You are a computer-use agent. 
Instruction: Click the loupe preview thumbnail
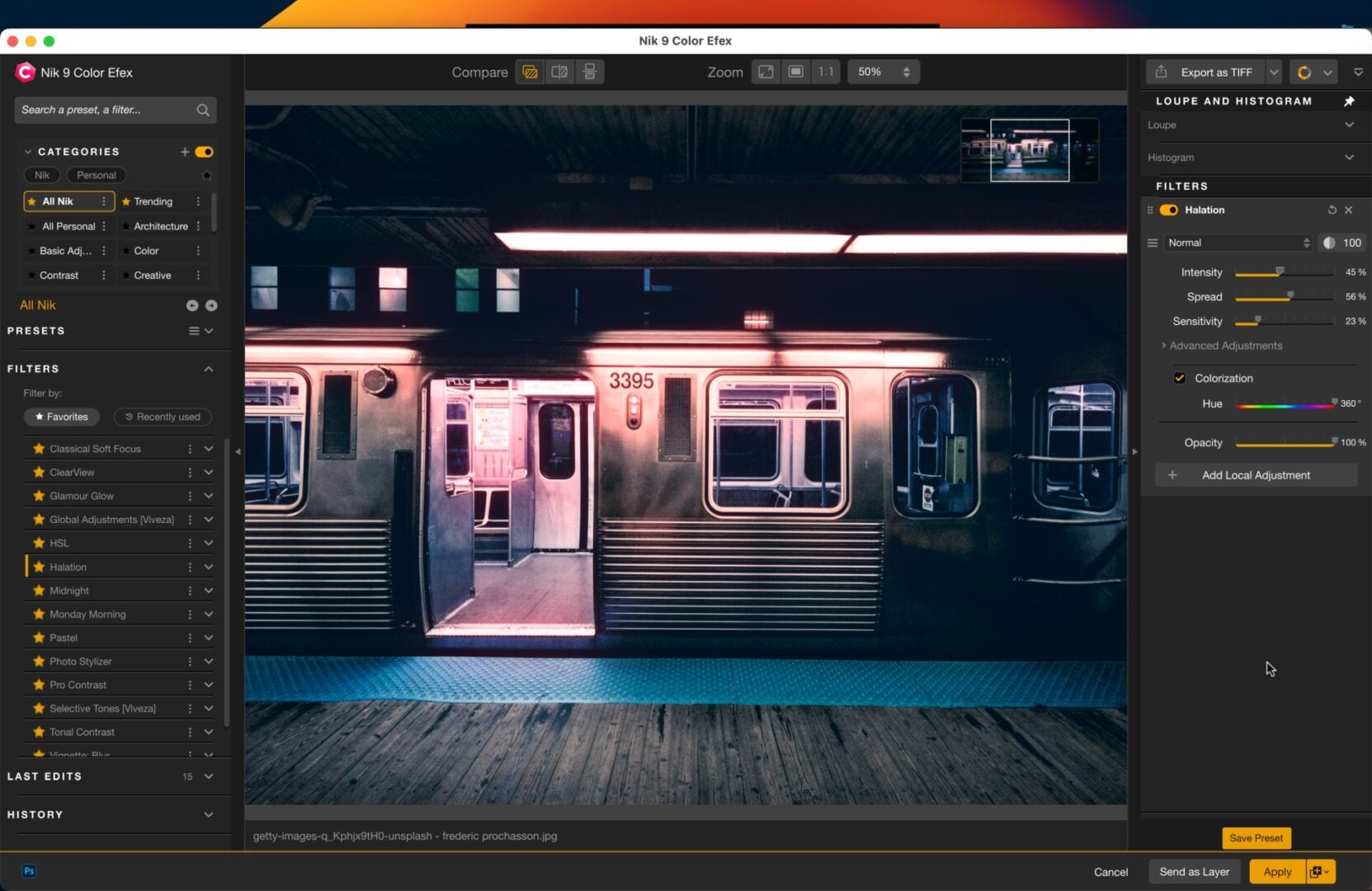pos(1028,150)
